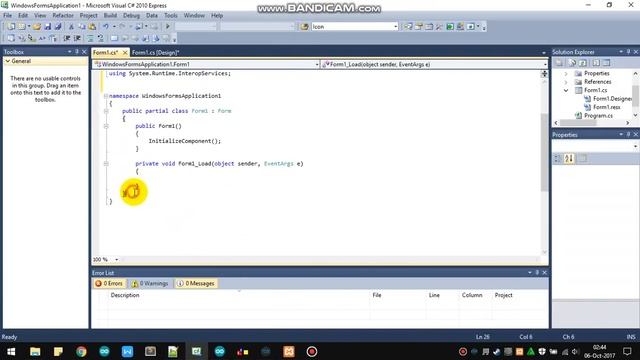Pin the Toolbox panel auto-hide toggle
This screenshot has width=640, height=360.
pyautogui.click(x=76, y=52)
